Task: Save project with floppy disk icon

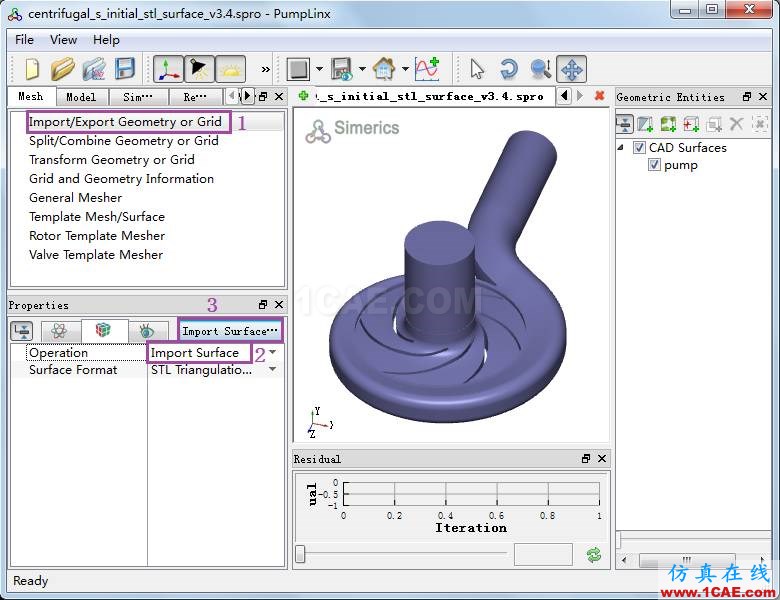Action: (125, 69)
